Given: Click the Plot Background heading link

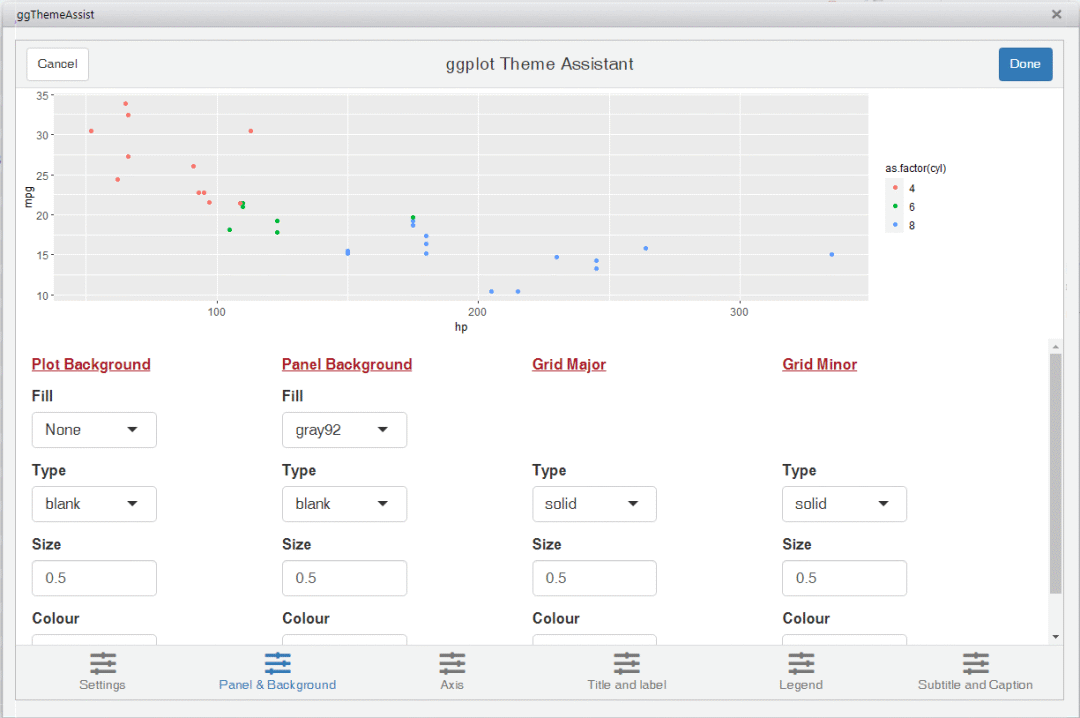Looking at the screenshot, I should click(x=91, y=365).
